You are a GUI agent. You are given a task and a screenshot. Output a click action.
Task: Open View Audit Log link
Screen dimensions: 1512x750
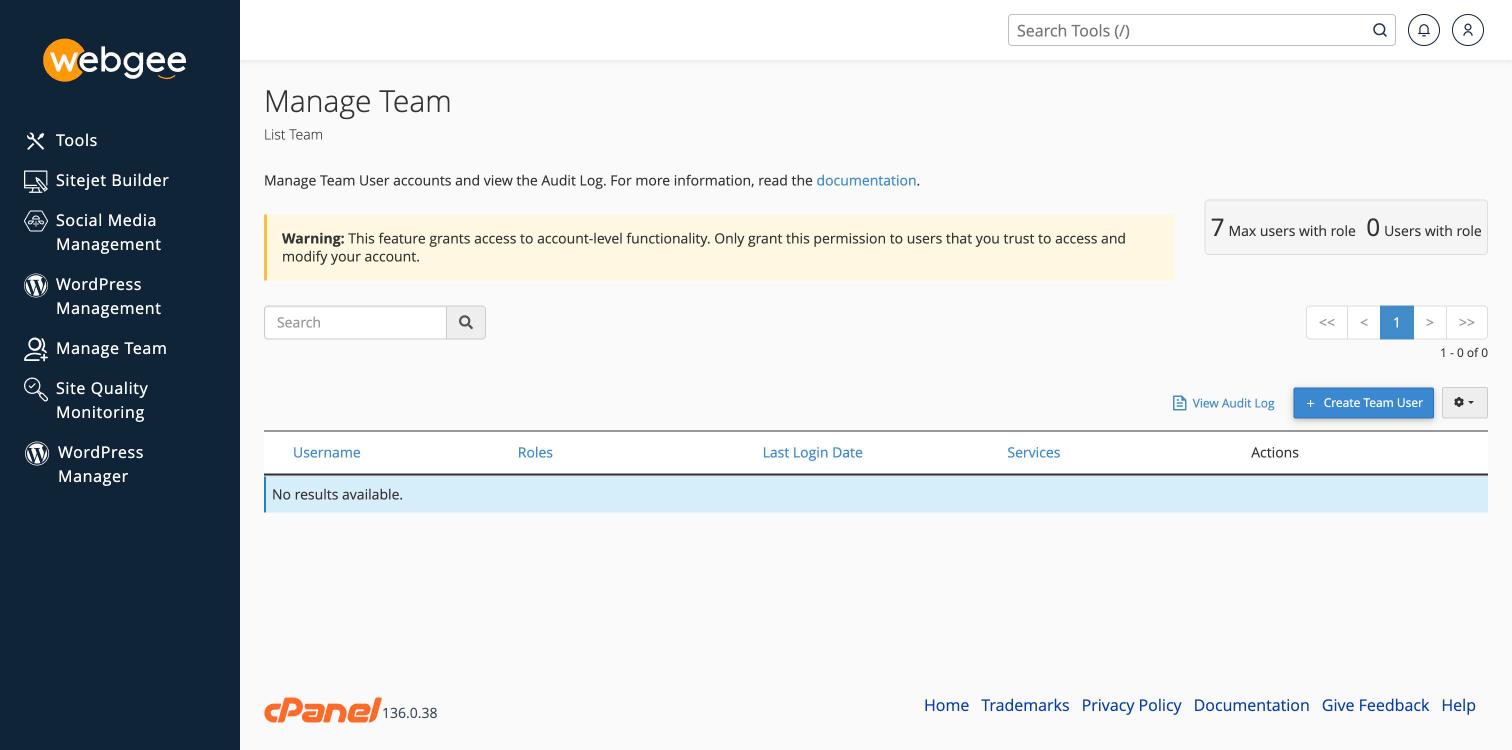(x=1224, y=403)
